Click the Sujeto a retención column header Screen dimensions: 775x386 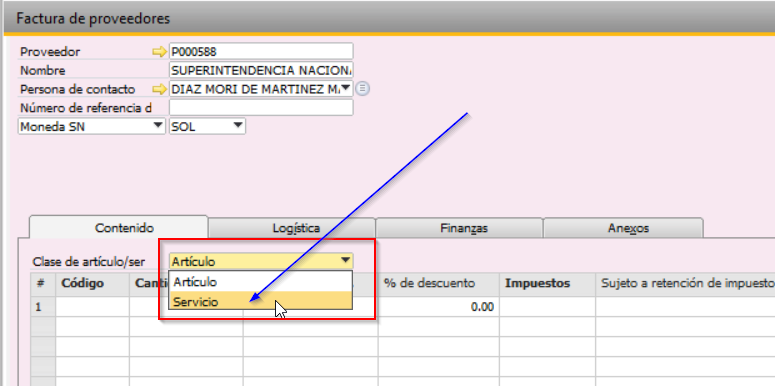(x=685, y=284)
